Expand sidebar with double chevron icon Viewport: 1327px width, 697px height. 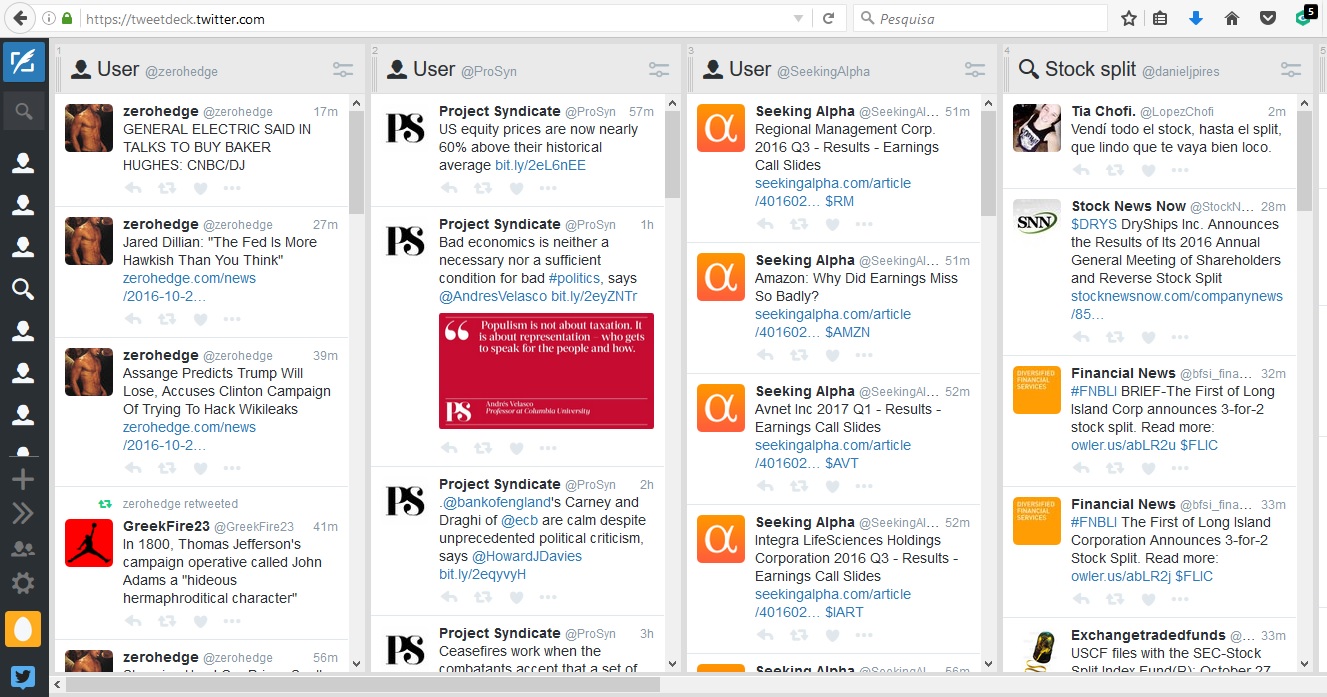pyautogui.click(x=22, y=514)
